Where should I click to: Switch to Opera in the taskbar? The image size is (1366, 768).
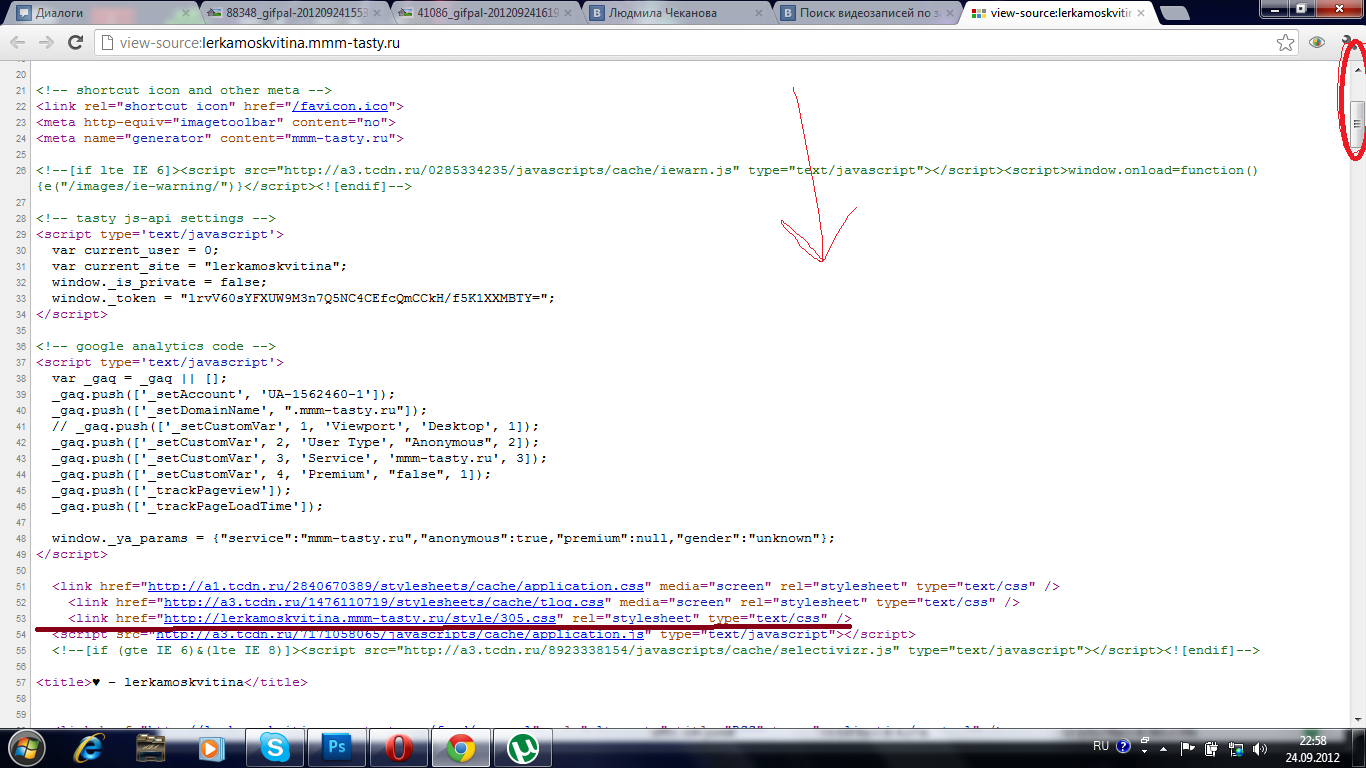(398, 748)
